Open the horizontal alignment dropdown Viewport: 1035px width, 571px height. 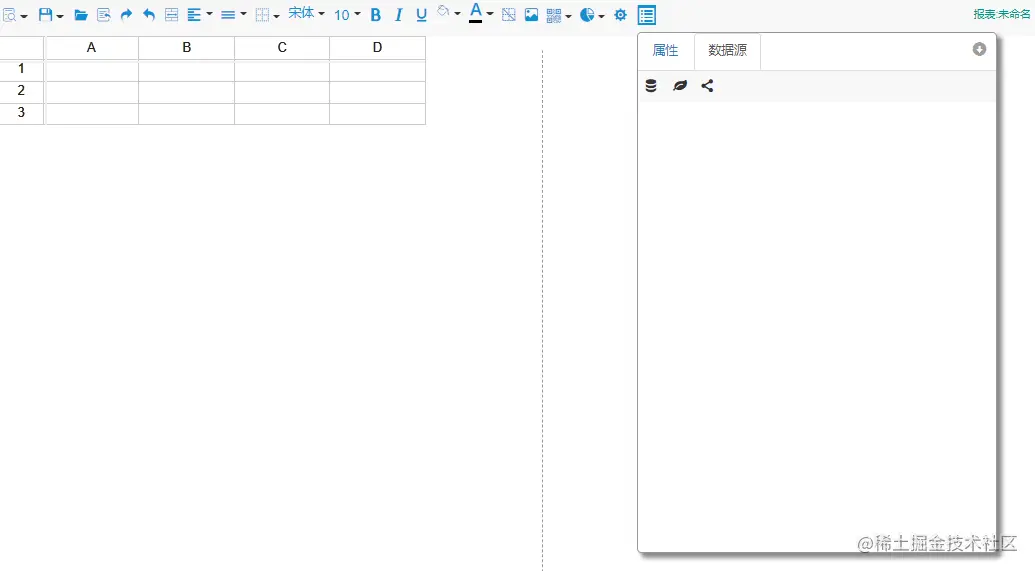point(199,15)
